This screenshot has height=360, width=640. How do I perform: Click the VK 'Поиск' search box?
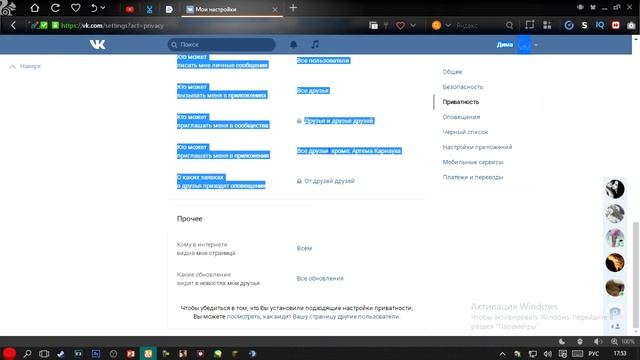222,44
